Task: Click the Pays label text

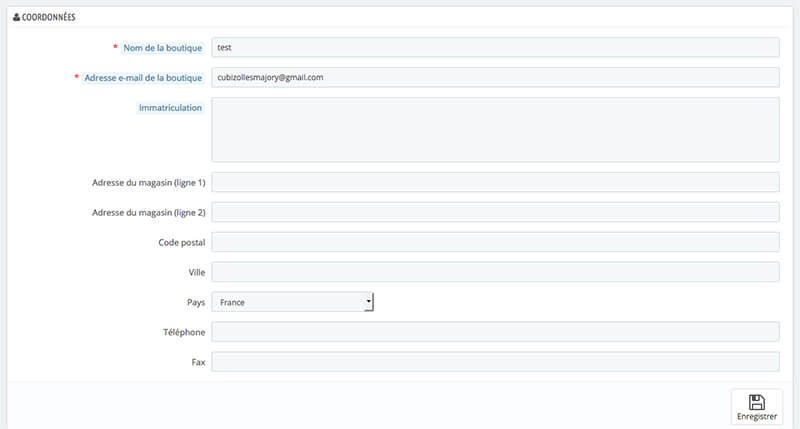Action: pyautogui.click(x=194, y=302)
